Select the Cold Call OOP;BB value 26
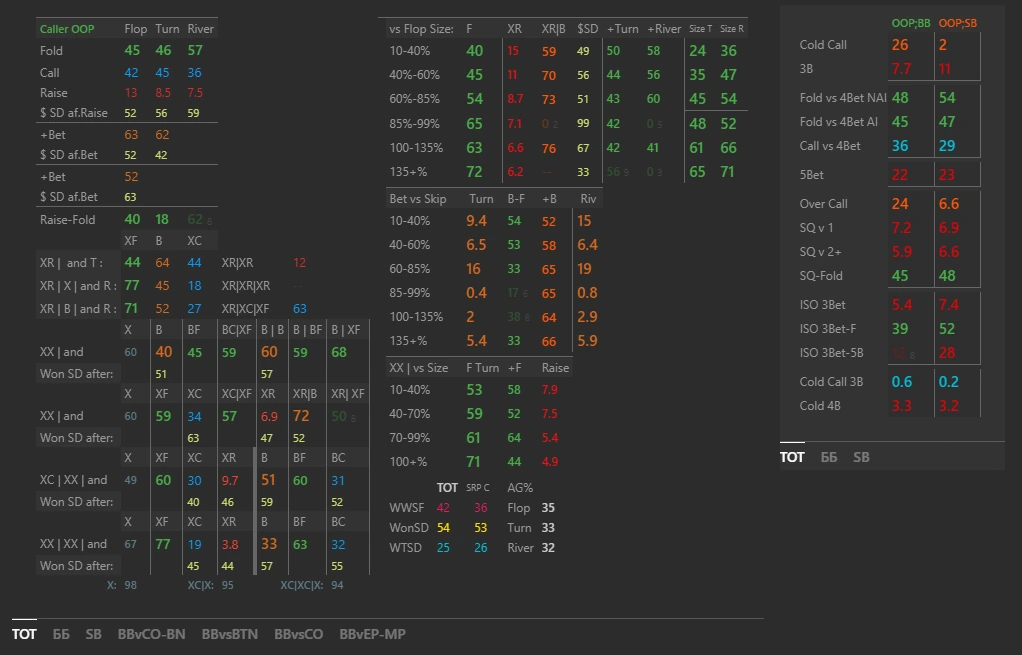The height and width of the screenshot is (655, 1022). (900, 45)
